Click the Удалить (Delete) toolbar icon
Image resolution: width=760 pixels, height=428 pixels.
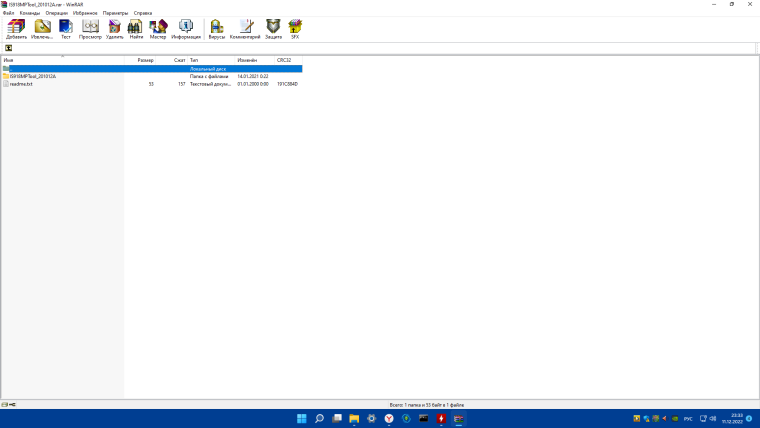point(114,28)
